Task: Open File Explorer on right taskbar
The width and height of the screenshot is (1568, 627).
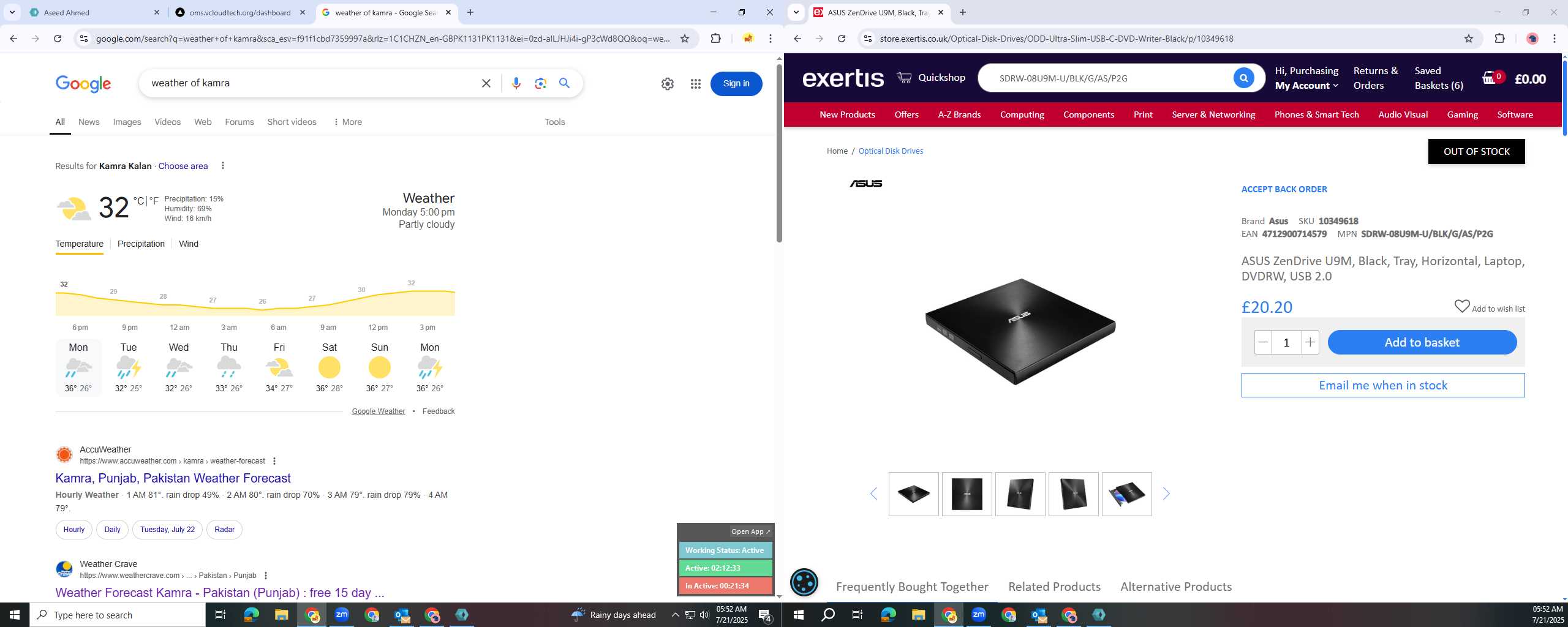Action: (918, 615)
